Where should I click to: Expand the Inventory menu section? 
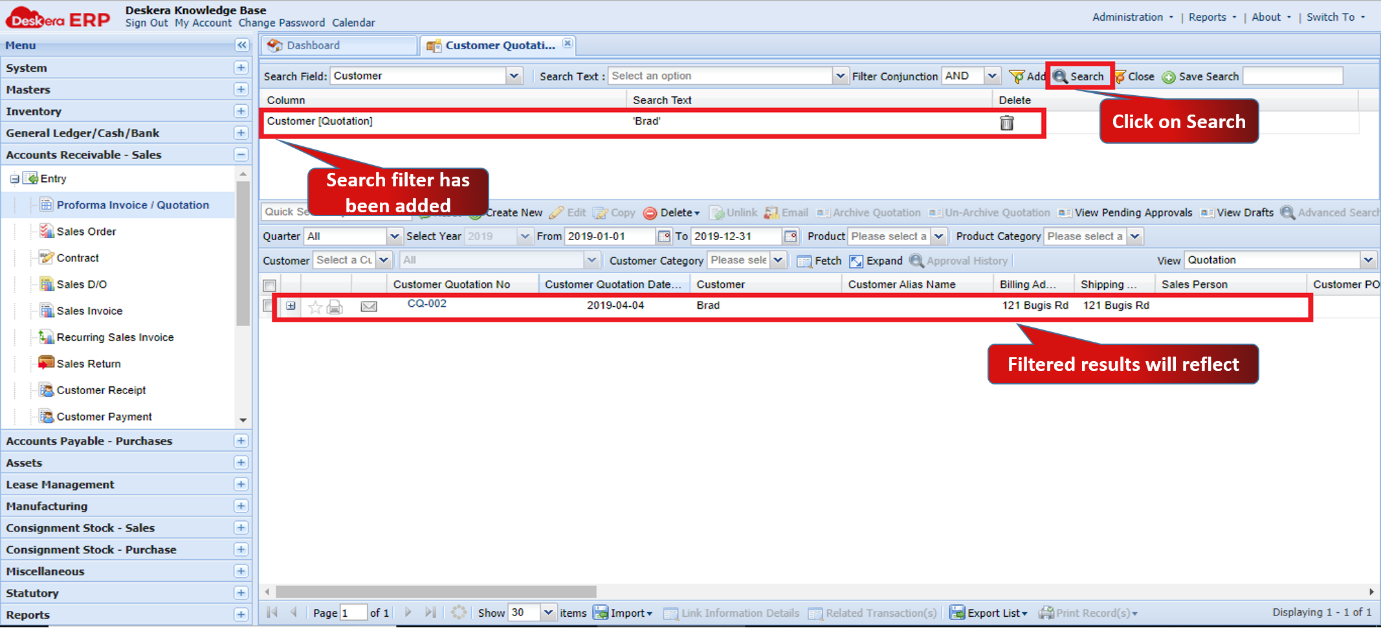click(x=241, y=111)
